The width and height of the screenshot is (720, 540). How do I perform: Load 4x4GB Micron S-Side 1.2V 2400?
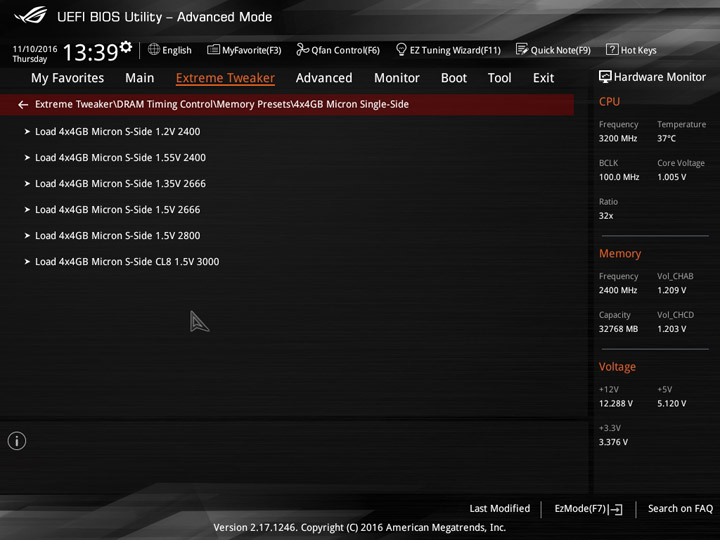[118, 132]
